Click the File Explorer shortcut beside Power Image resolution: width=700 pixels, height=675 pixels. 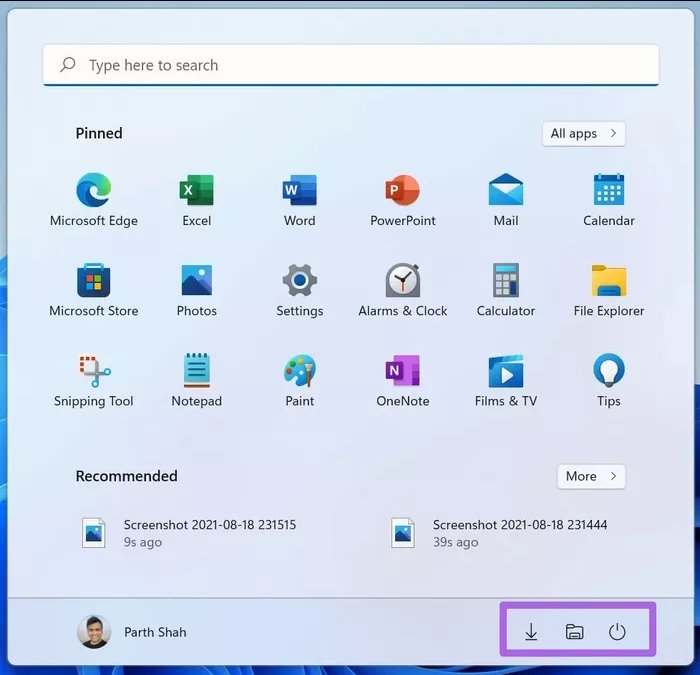tap(574, 632)
